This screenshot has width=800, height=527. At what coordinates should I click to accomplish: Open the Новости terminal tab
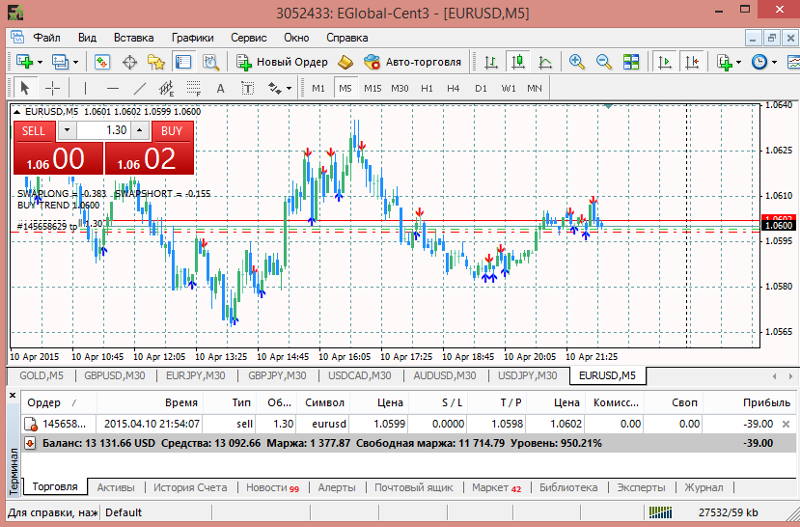272,488
